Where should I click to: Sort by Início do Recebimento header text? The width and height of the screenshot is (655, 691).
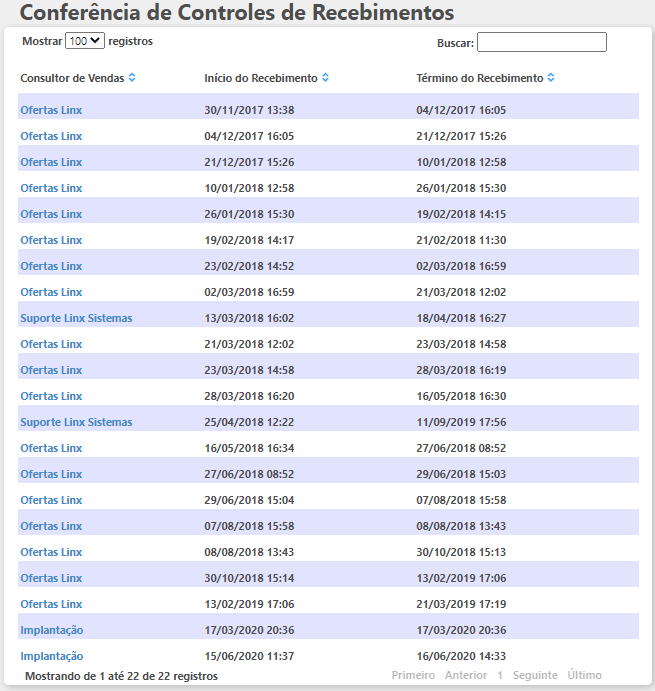[260, 78]
